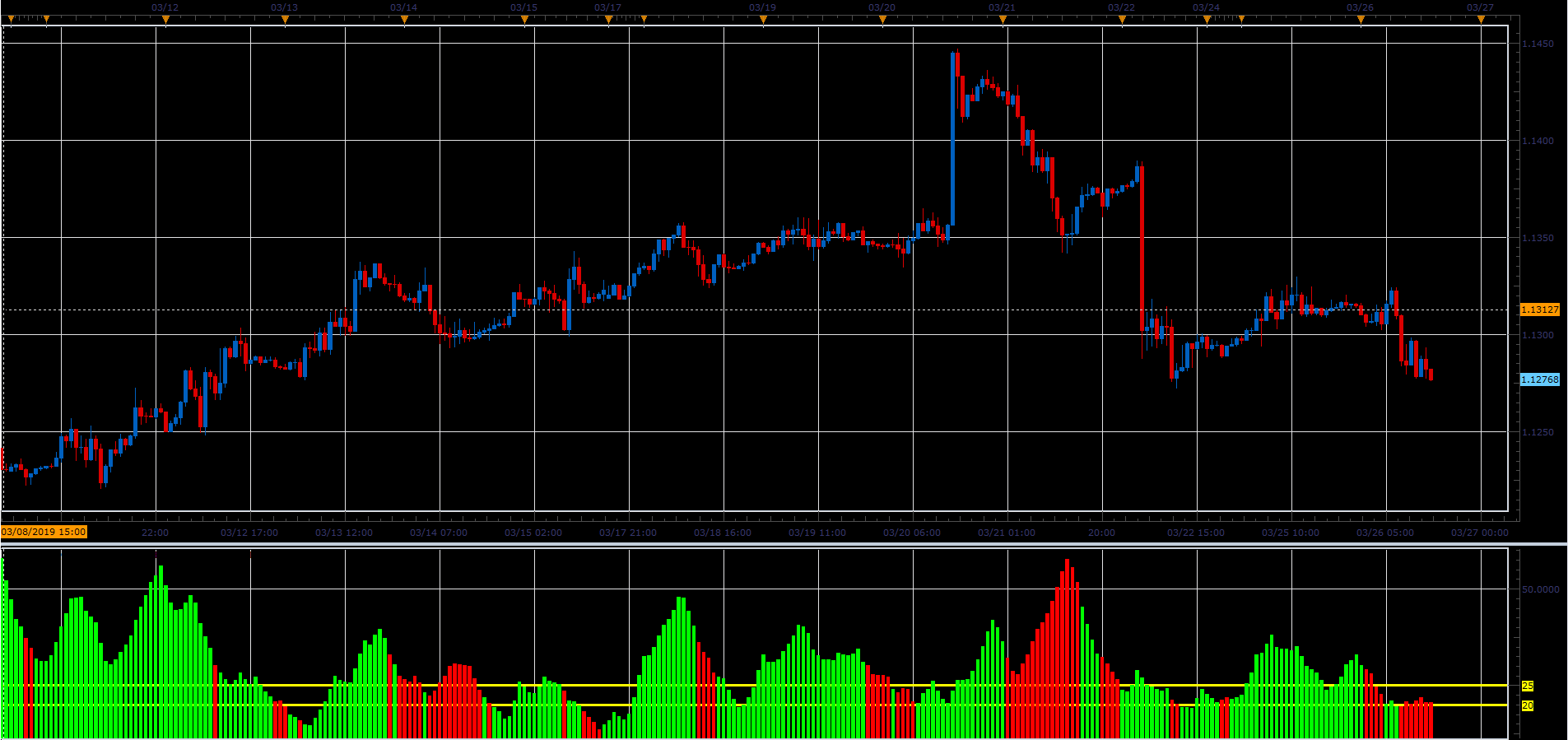Click the 03/27 00:00 time label
This screenshot has width=1568, height=740.
click(1480, 533)
